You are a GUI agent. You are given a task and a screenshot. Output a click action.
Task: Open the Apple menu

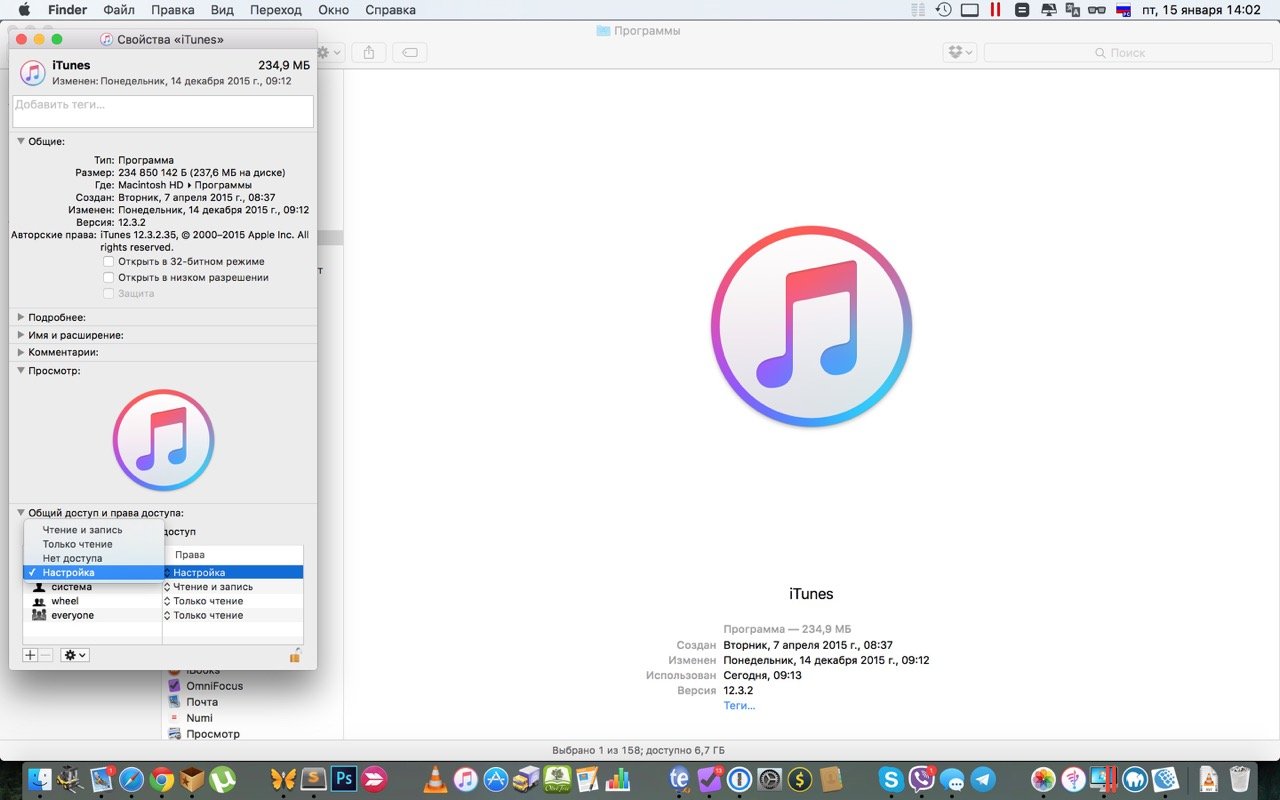coord(24,10)
